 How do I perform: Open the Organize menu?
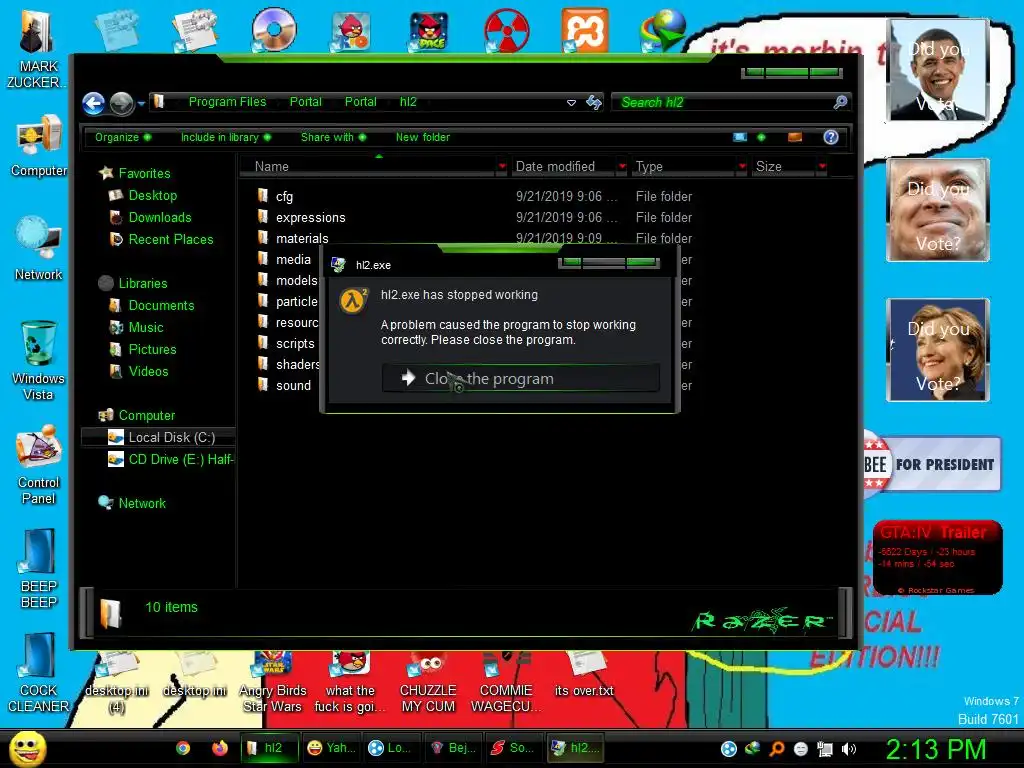(x=123, y=137)
